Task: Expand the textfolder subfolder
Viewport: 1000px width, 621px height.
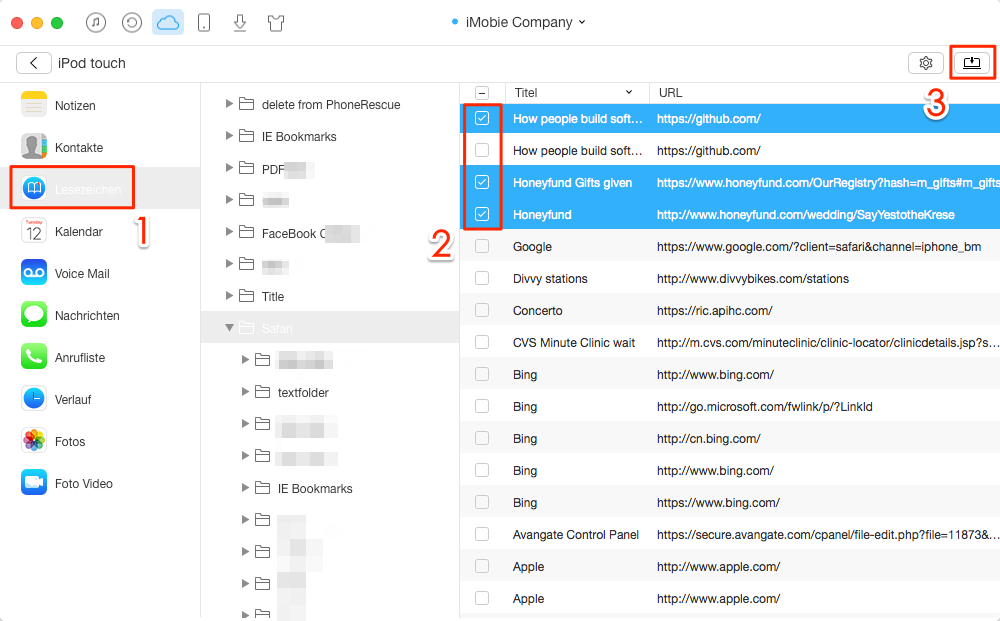Action: pyautogui.click(x=245, y=391)
